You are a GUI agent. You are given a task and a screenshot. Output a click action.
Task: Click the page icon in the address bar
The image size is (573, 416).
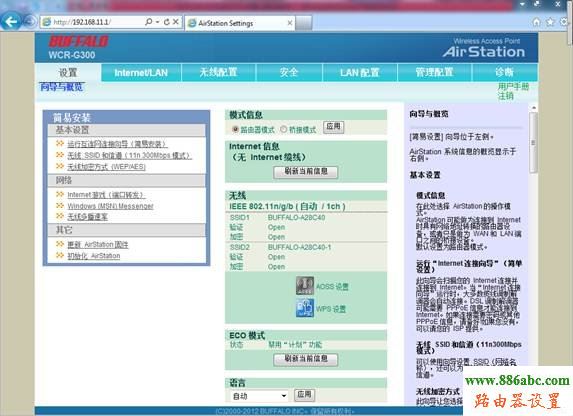click(x=47, y=22)
